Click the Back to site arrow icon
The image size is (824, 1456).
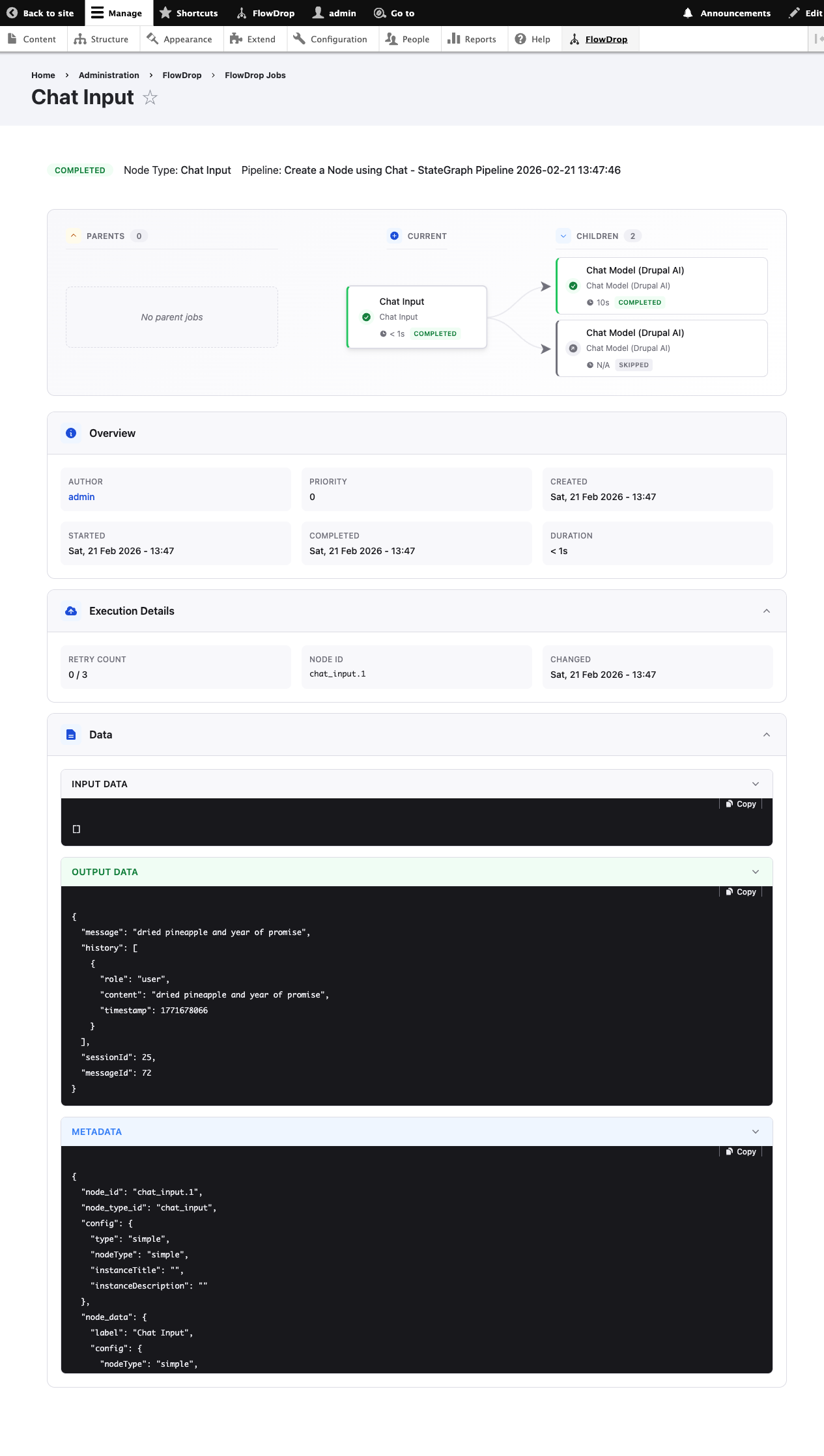[12, 13]
